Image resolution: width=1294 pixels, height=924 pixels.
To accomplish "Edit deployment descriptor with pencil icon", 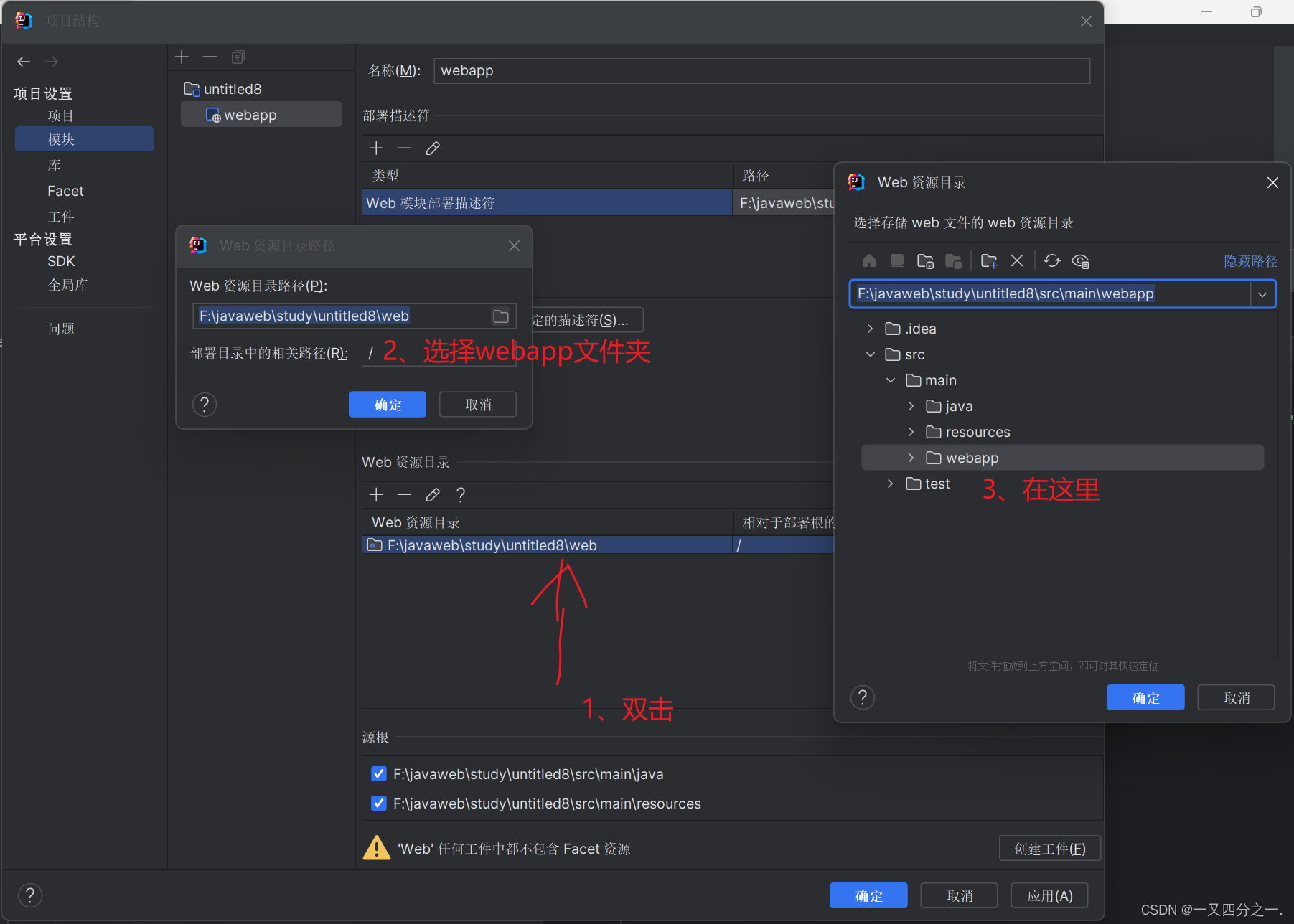I will pyautogui.click(x=433, y=148).
